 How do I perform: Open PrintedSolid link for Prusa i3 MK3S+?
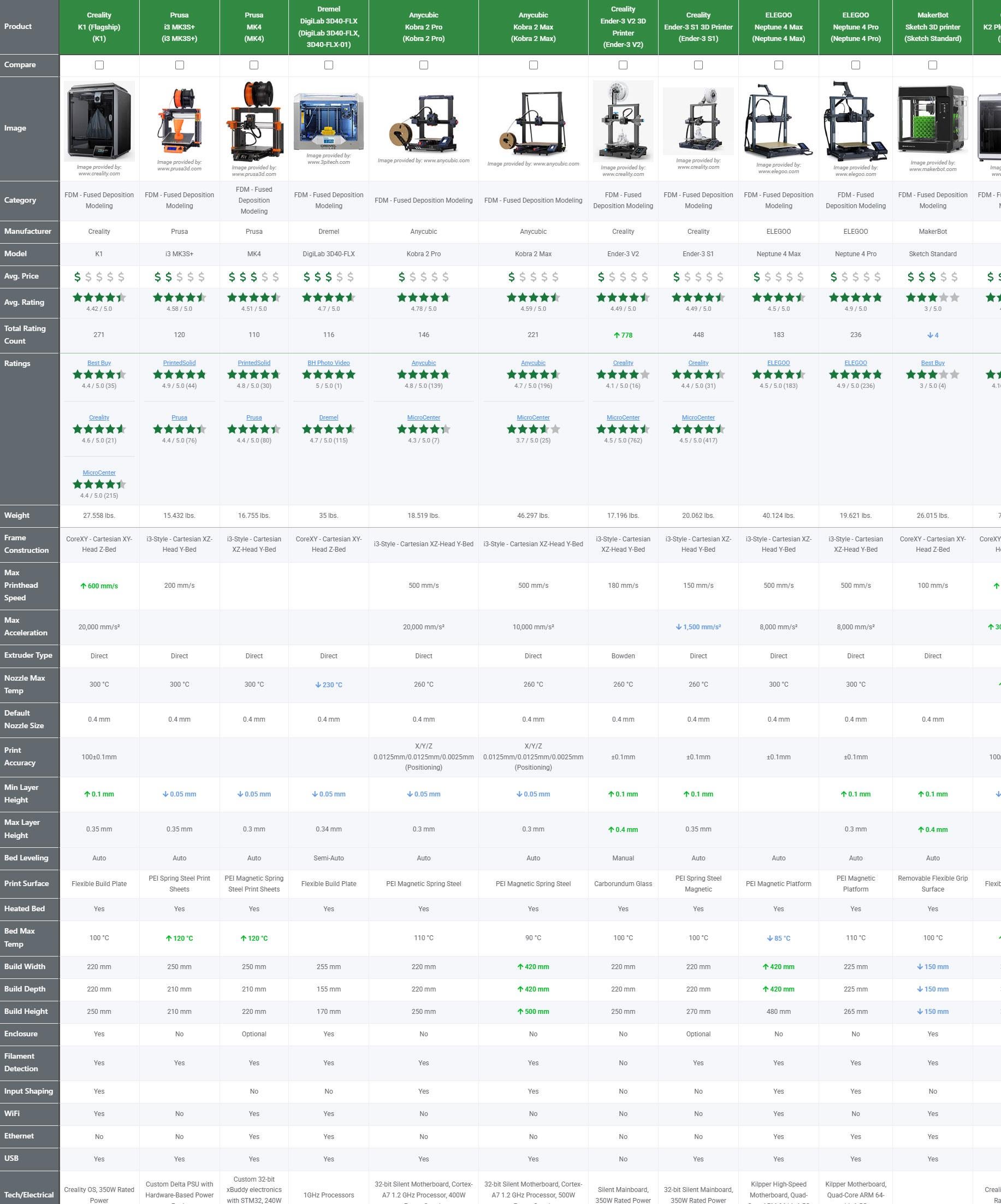pos(179,363)
